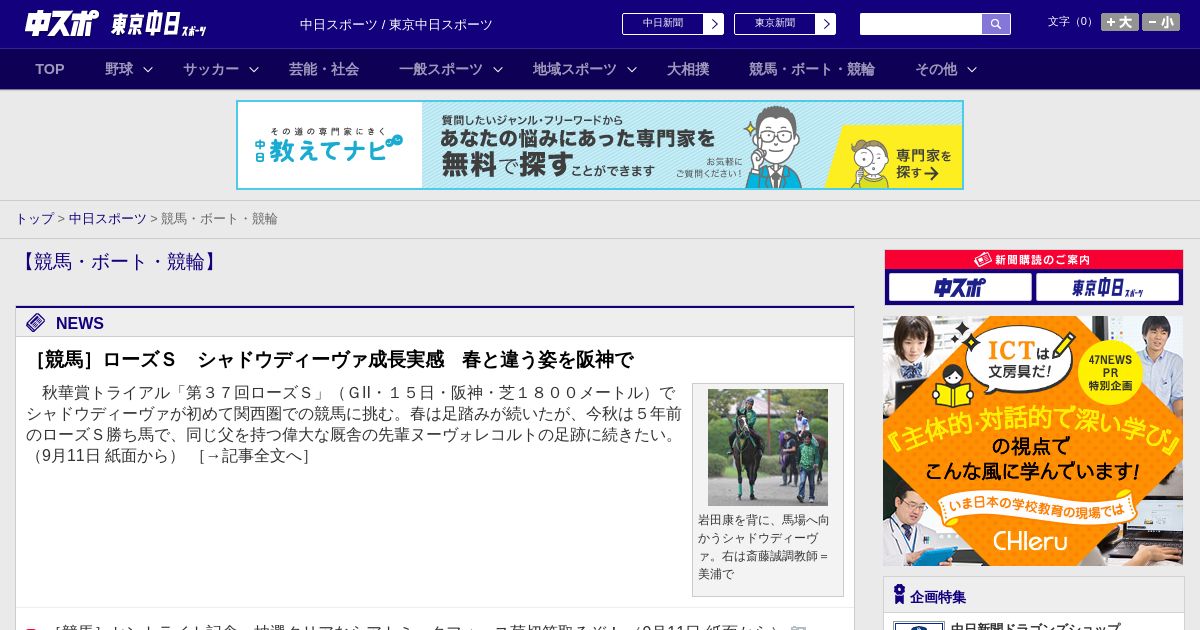Open 地域スポーツ navigation menu
This screenshot has width=1200, height=630.
[x=575, y=69]
